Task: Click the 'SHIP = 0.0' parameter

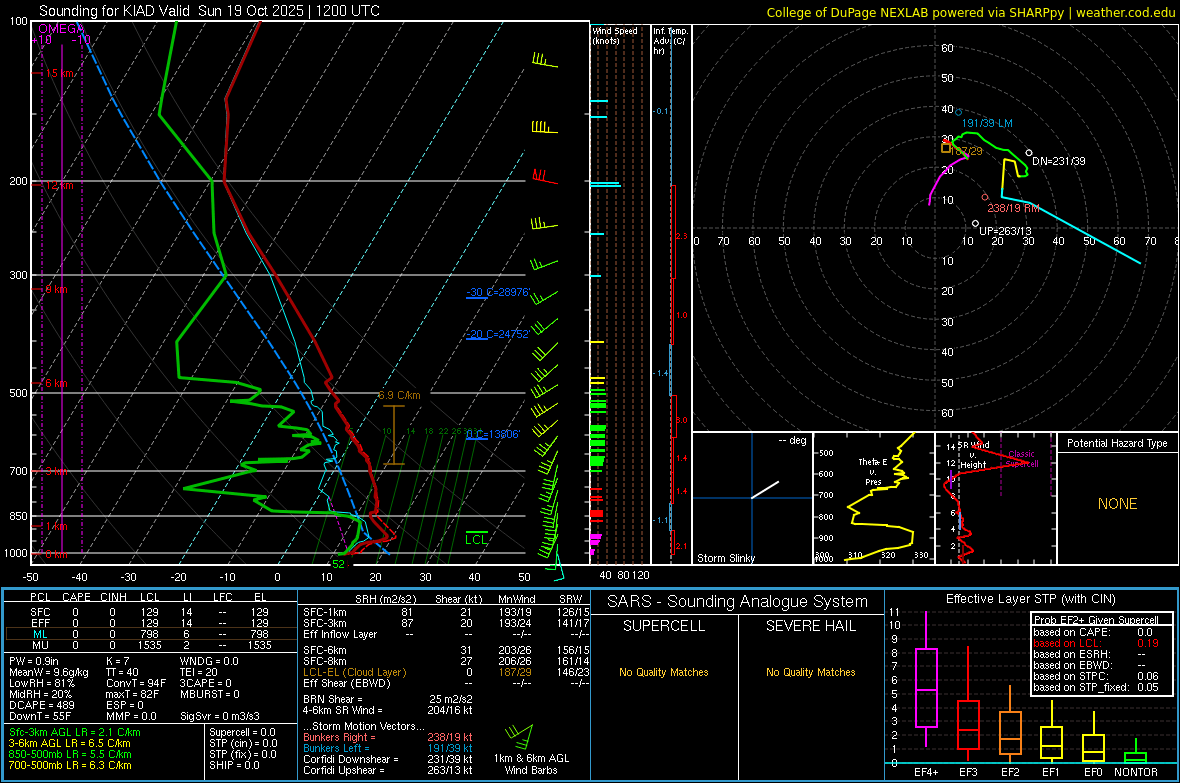Action: tap(234, 765)
